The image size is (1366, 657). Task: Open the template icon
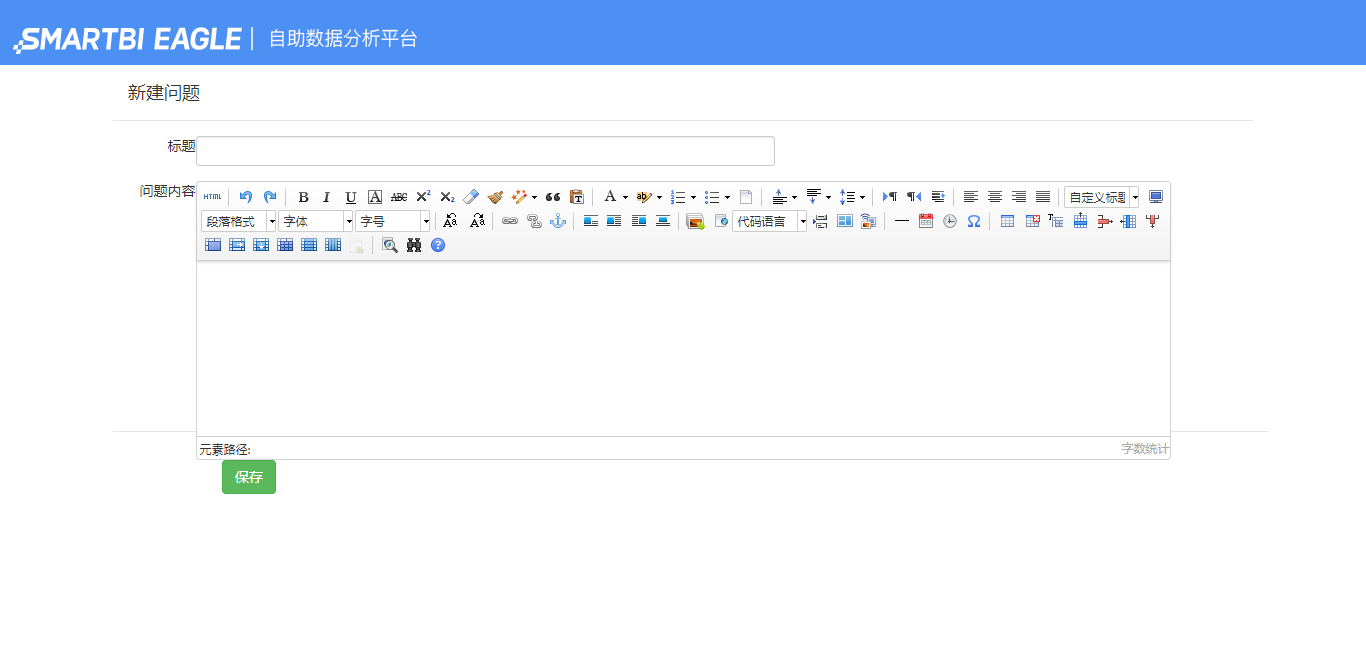845,221
